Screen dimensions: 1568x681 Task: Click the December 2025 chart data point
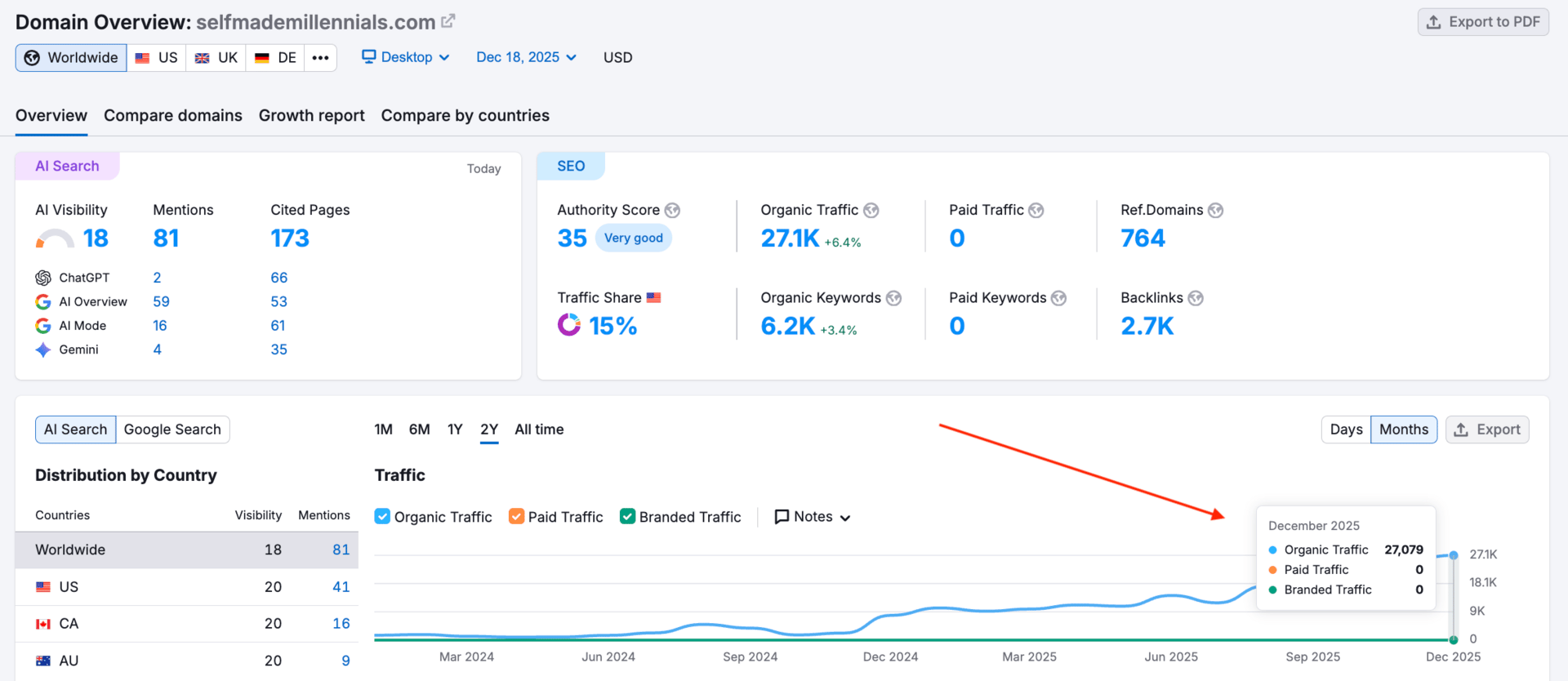coord(1454,555)
